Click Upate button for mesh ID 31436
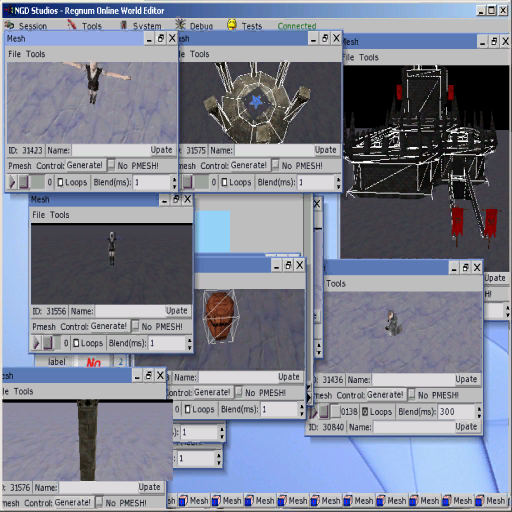 (466, 379)
